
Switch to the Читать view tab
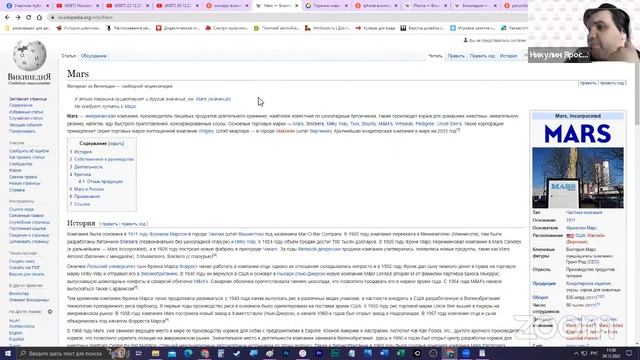click(x=435, y=56)
